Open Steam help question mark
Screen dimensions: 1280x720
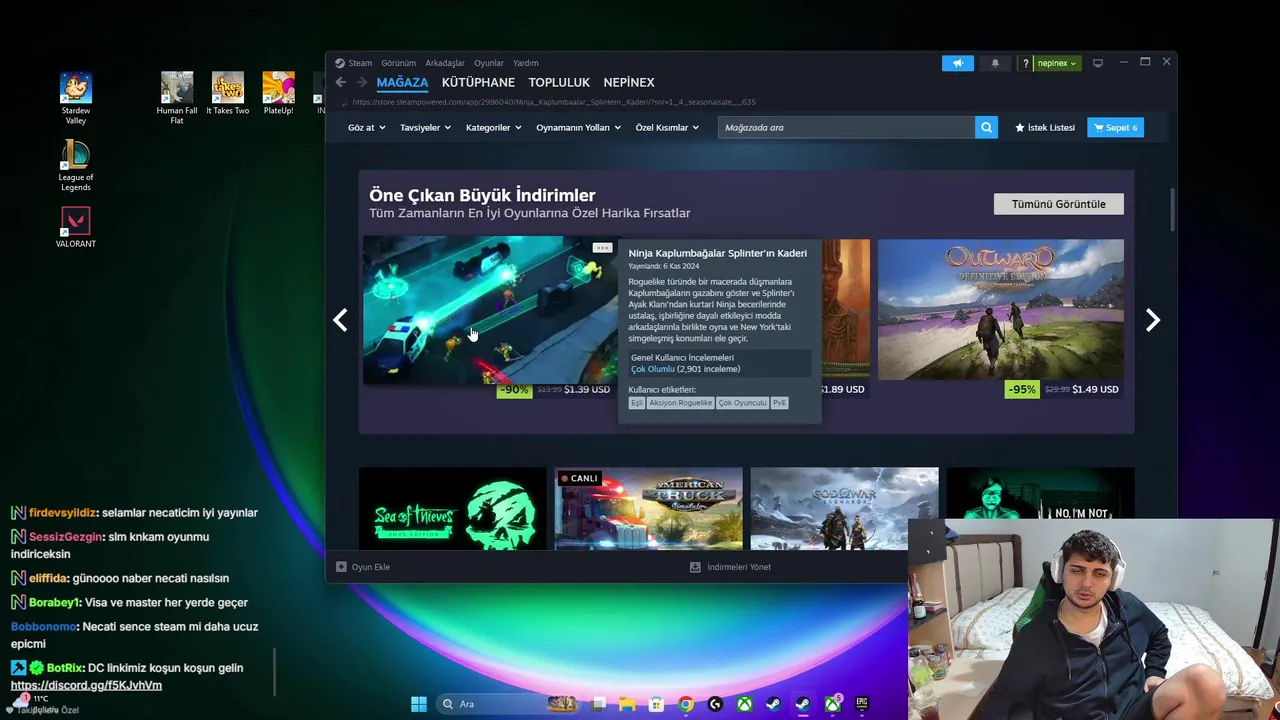coord(1025,63)
